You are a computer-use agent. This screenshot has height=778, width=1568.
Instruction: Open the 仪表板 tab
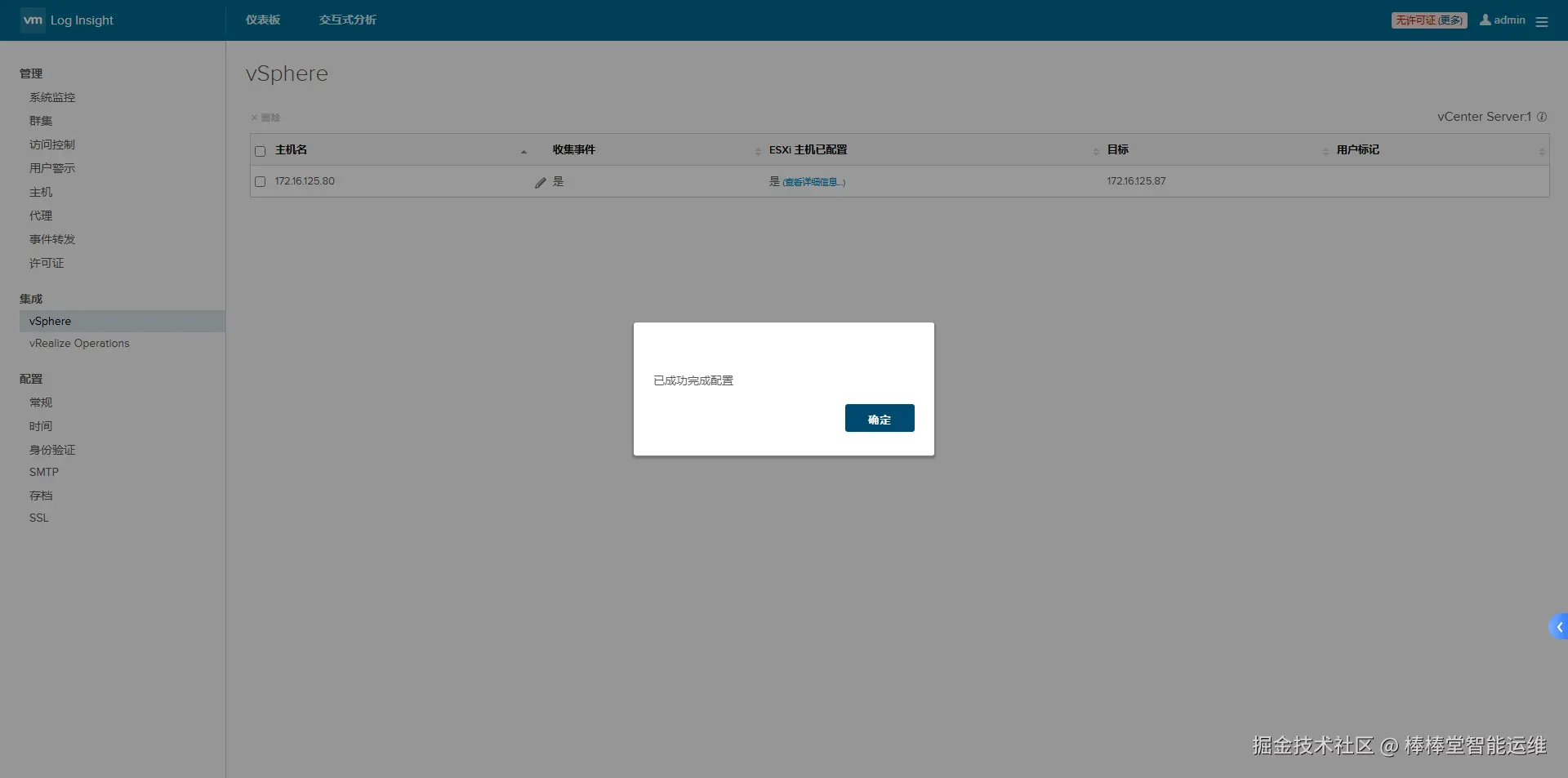(263, 20)
